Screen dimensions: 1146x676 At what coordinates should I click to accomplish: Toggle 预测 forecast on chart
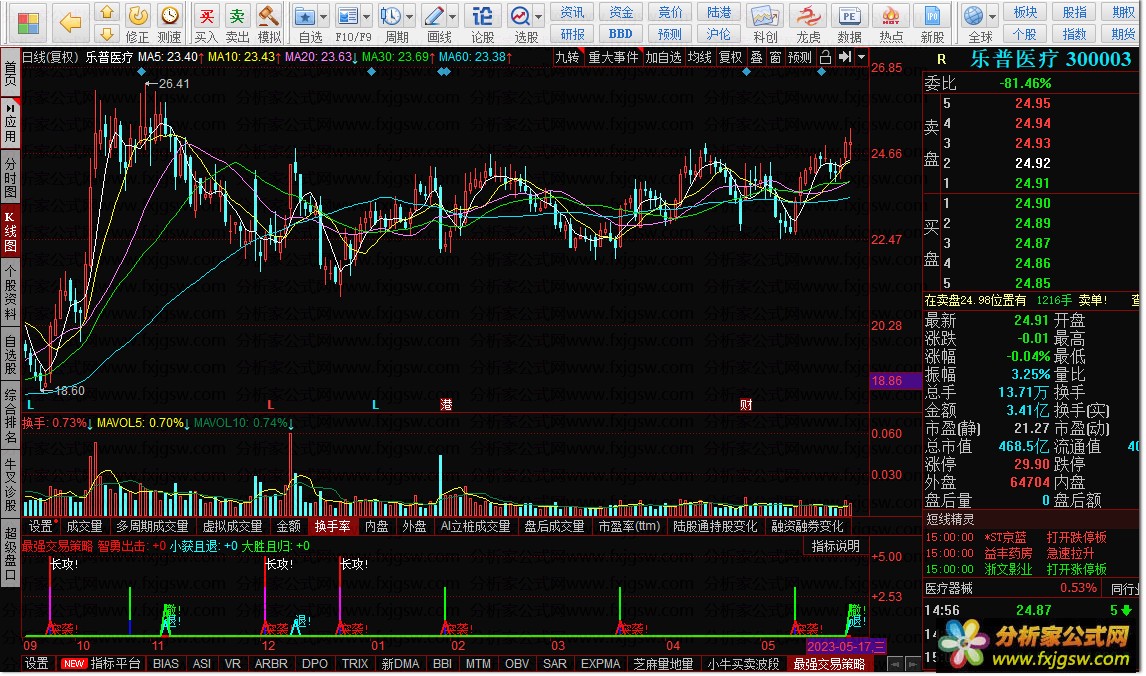pyautogui.click(x=800, y=57)
